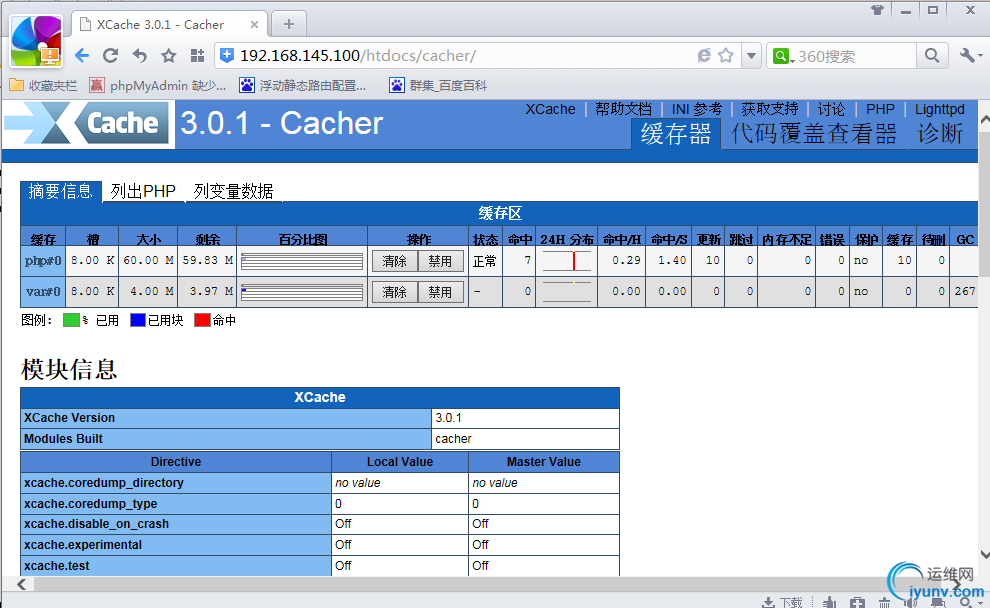Open the phpMyAdmin bookmark
The image size is (990, 608).
pos(157,85)
